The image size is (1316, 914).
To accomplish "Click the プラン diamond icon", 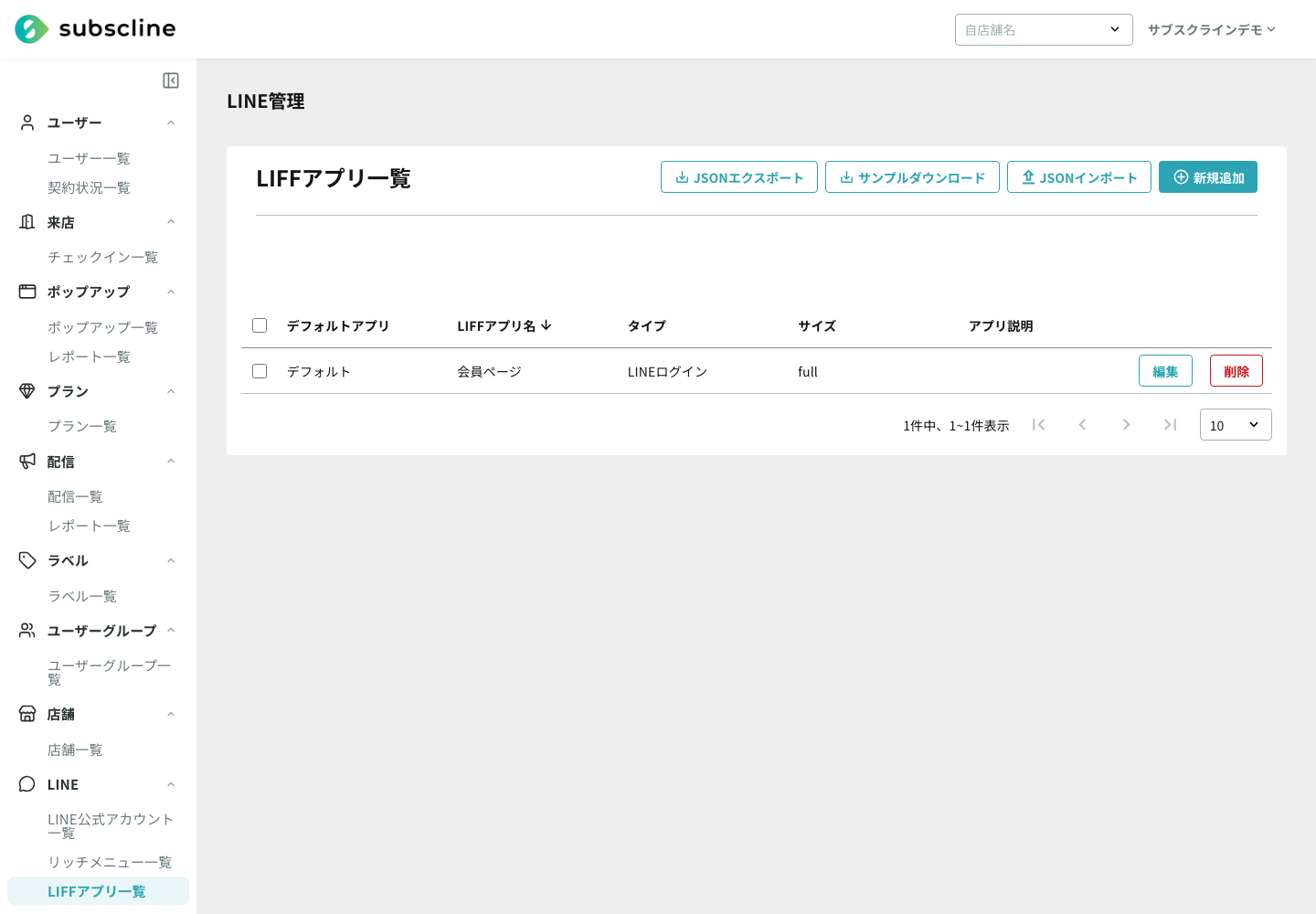I will pos(27,391).
